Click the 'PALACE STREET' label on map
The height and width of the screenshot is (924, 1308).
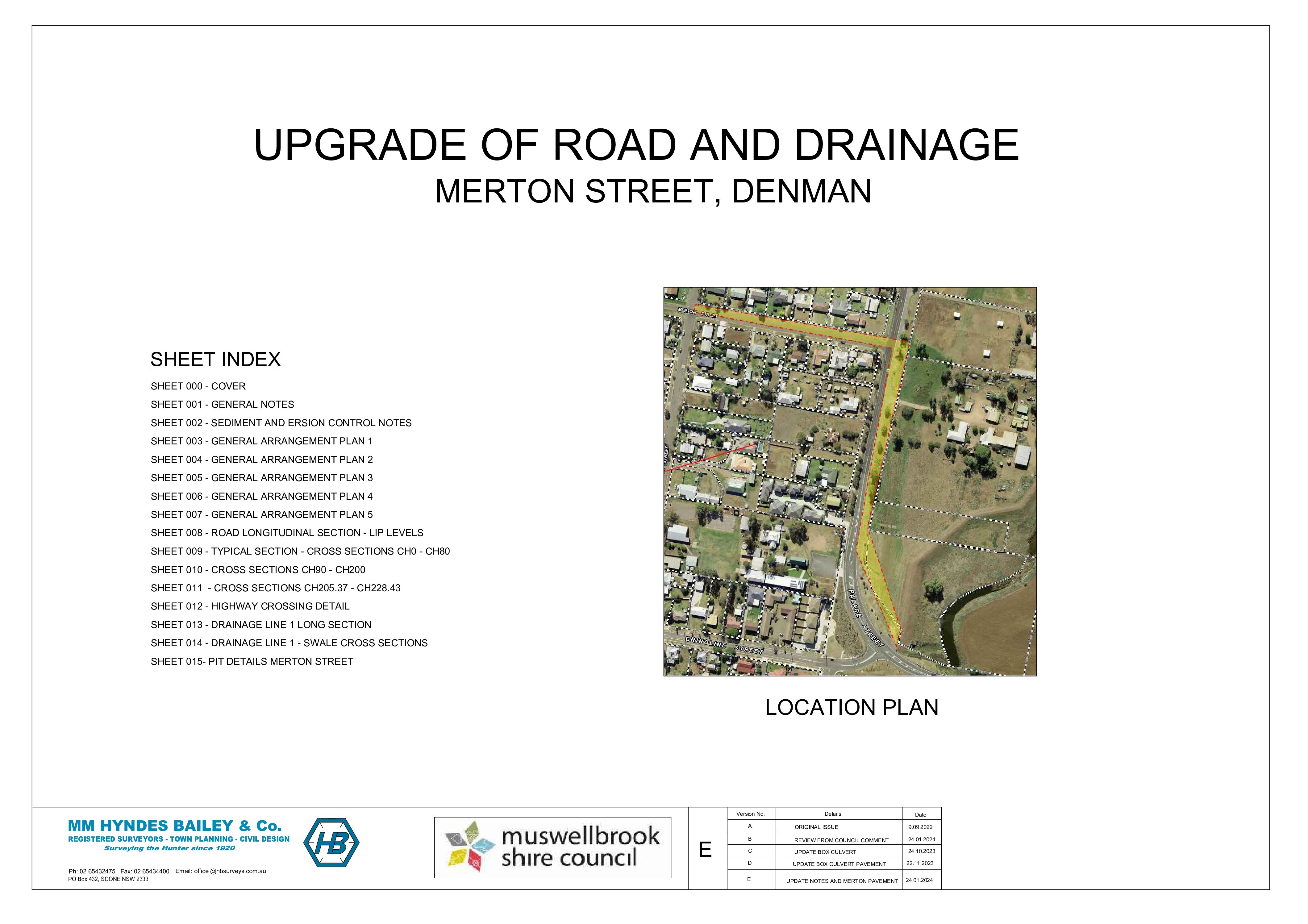pyautogui.click(x=866, y=619)
